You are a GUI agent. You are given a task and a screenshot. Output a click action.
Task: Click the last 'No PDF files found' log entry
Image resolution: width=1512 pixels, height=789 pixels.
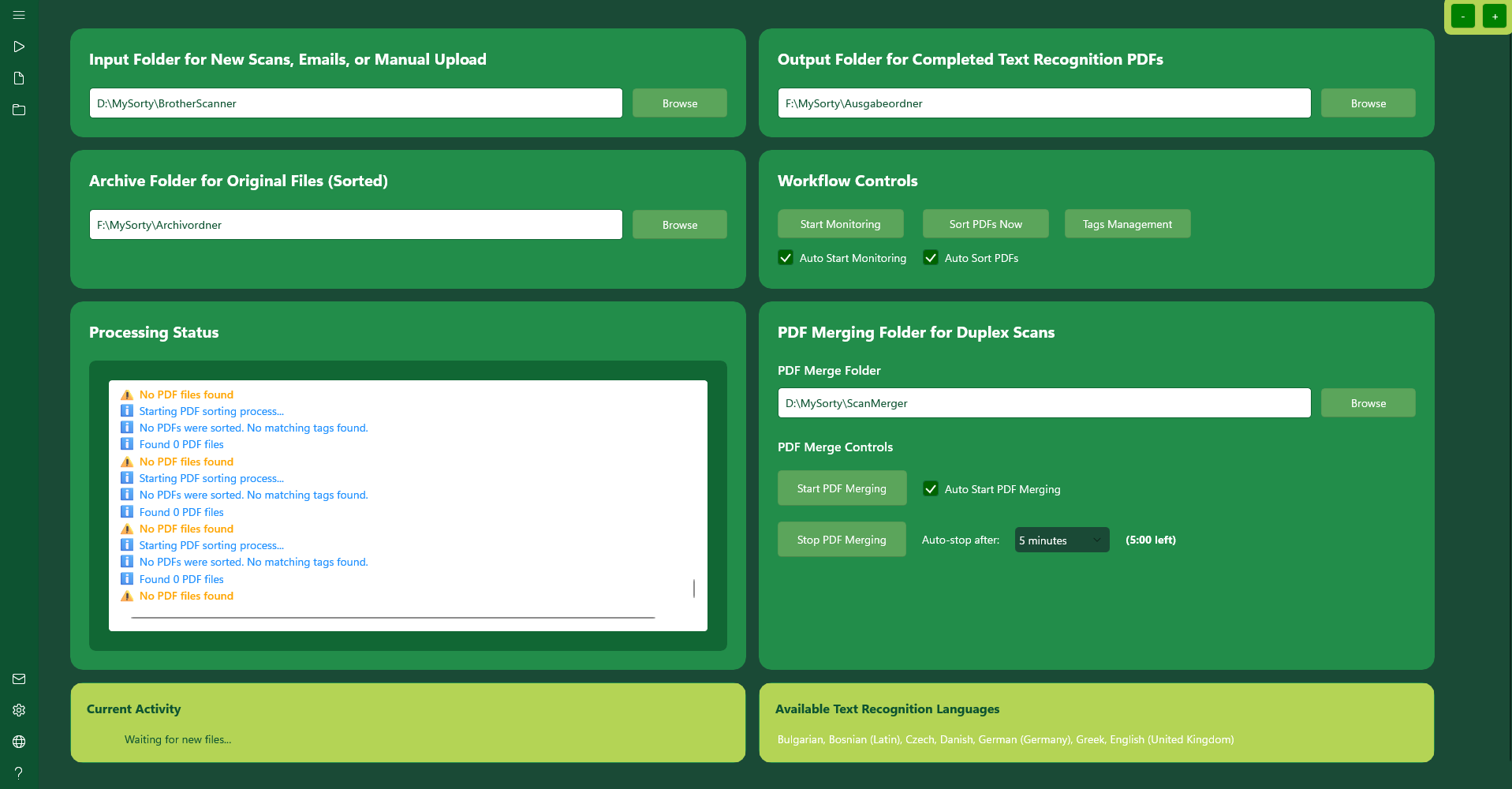186,596
